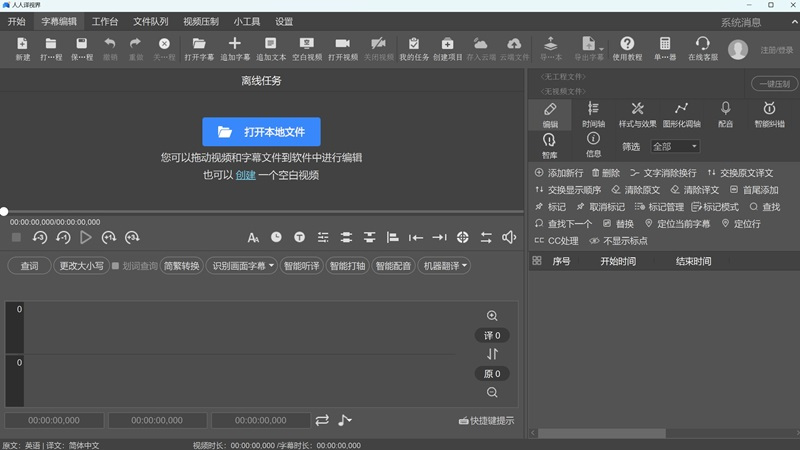Click the video progress slider handle

4,211
